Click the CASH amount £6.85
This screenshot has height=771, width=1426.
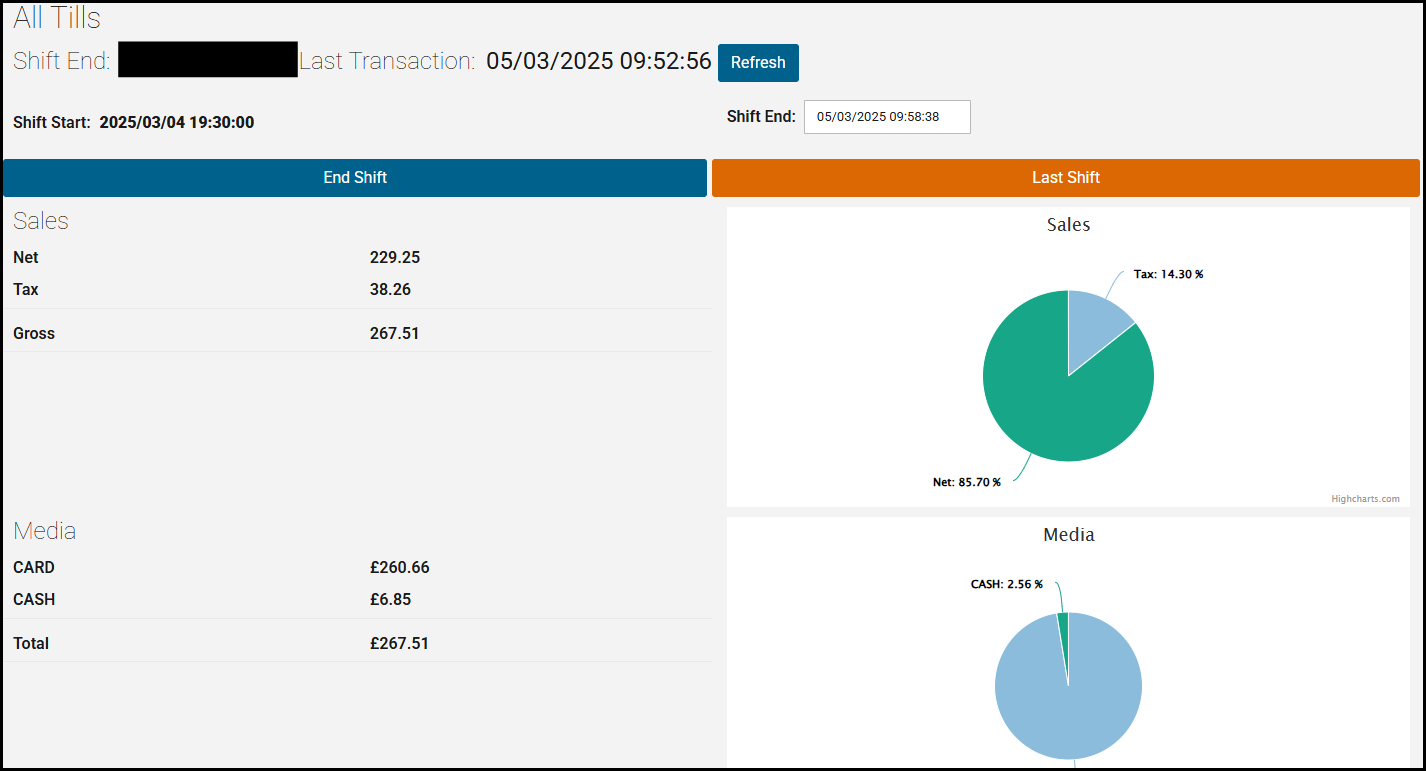coord(390,599)
